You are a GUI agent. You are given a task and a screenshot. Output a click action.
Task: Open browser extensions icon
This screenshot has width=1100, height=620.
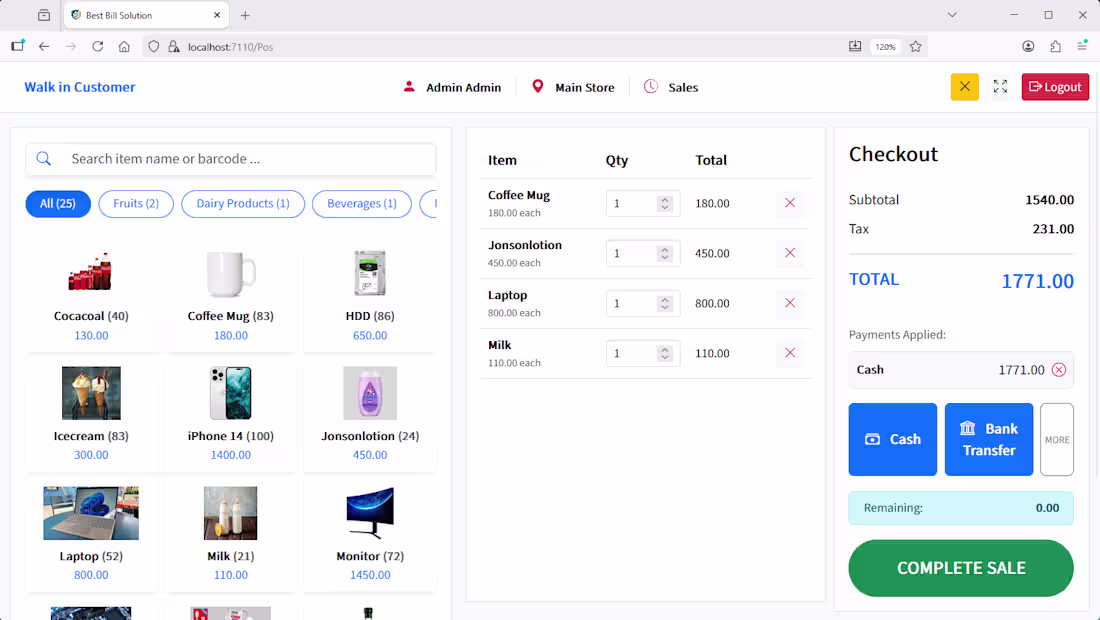coord(1055,46)
